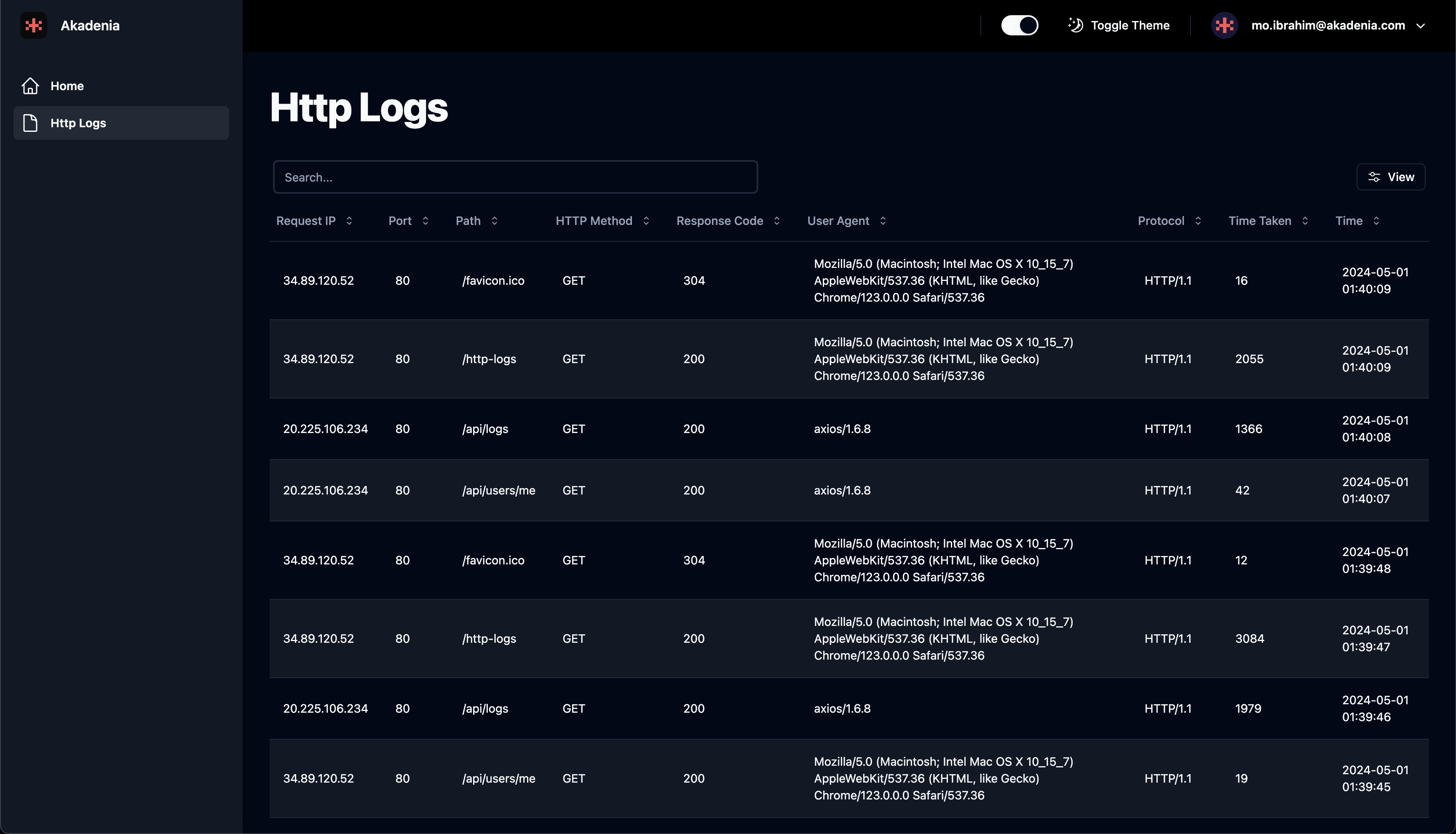
Task: Focus the Search... input field
Action: (x=515, y=177)
